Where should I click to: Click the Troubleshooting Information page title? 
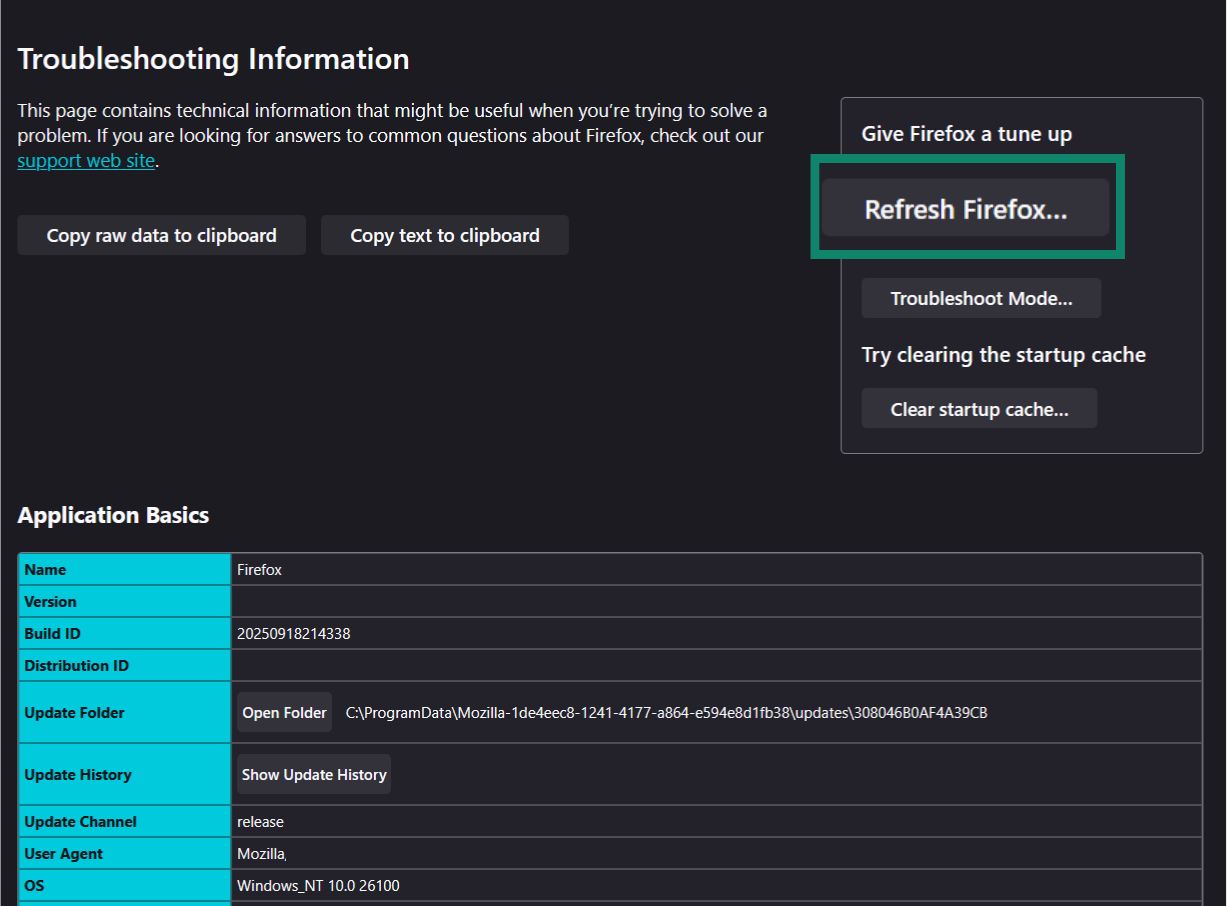(x=213, y=59)
